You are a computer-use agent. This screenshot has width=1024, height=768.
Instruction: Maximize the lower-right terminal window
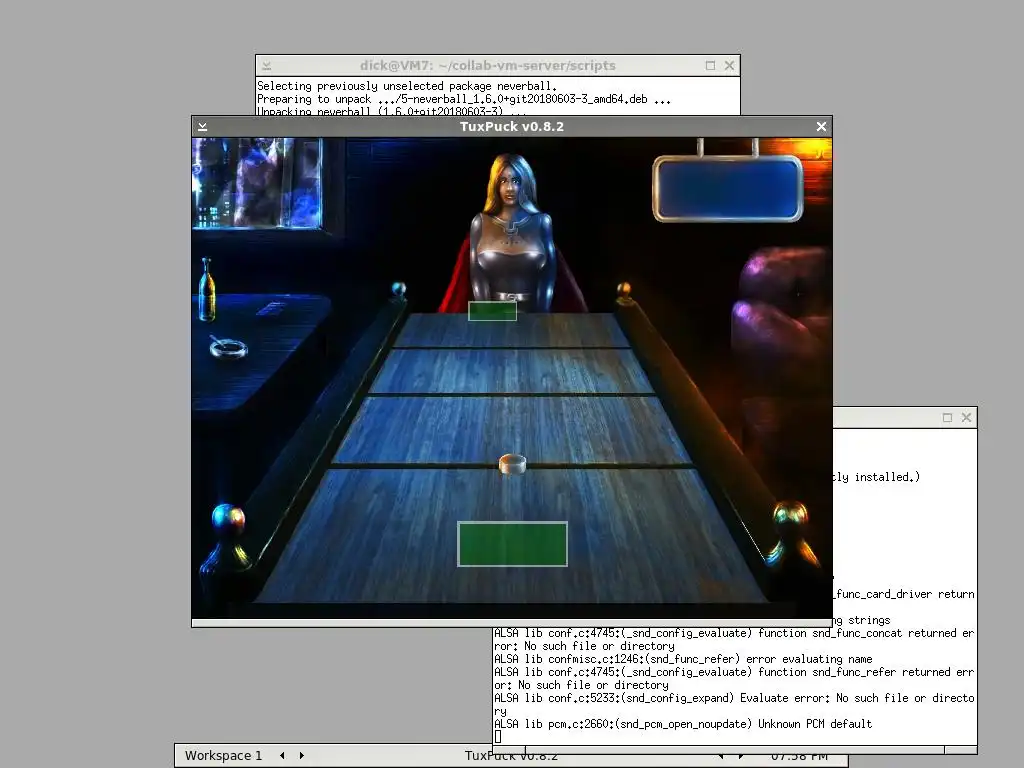pos(948,417)
